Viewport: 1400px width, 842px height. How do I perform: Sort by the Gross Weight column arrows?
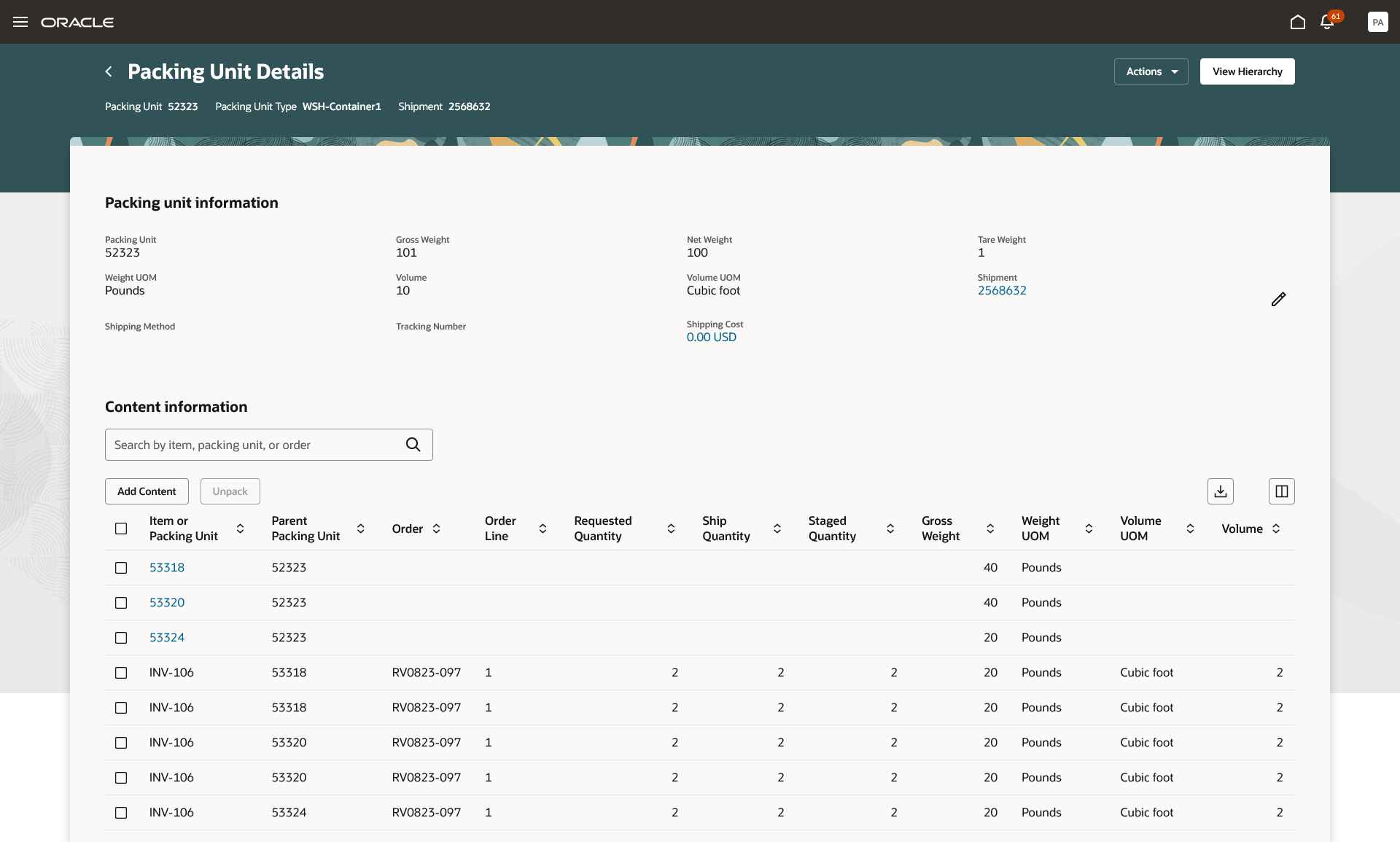coord(990,529)
